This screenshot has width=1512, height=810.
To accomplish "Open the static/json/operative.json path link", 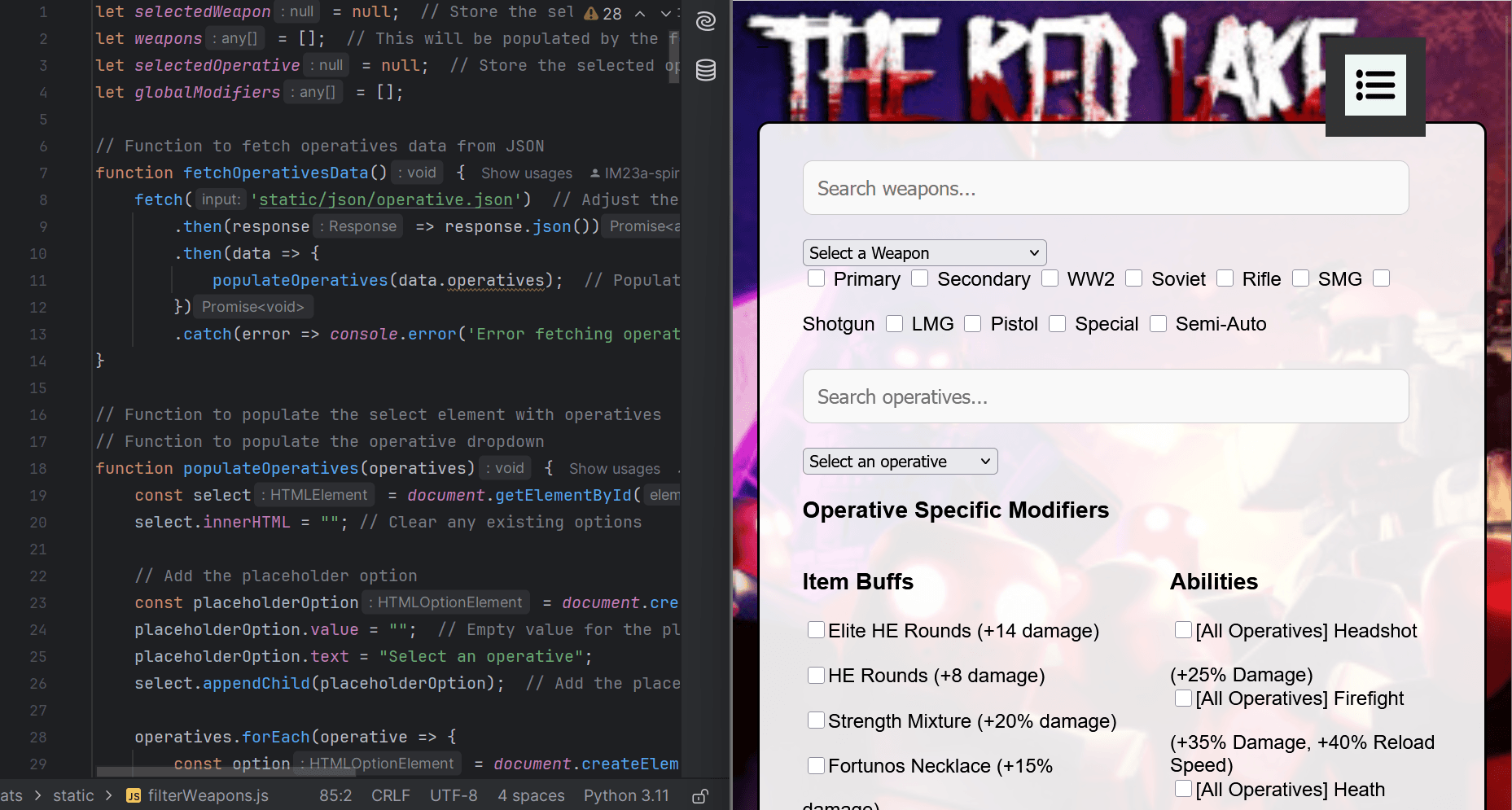I will click(x=386, y=199).
